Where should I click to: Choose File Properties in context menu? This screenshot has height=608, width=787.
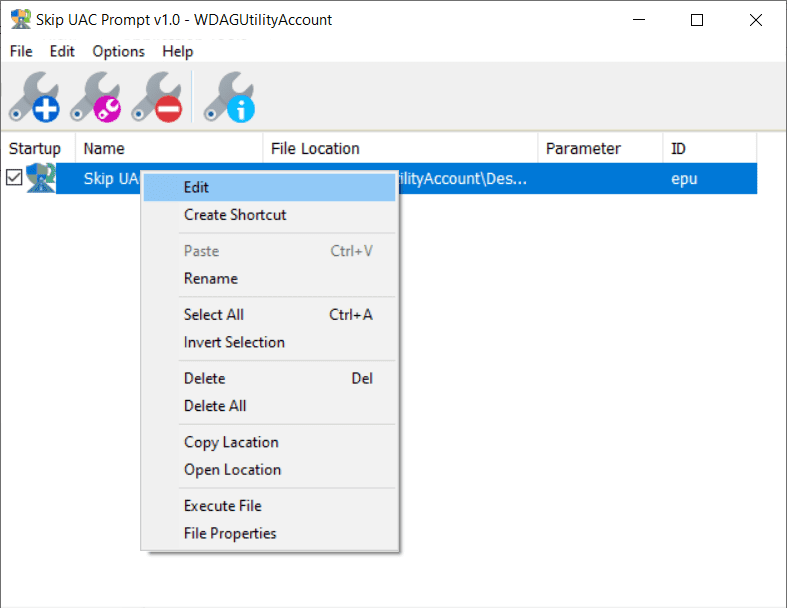click(270, 534)
